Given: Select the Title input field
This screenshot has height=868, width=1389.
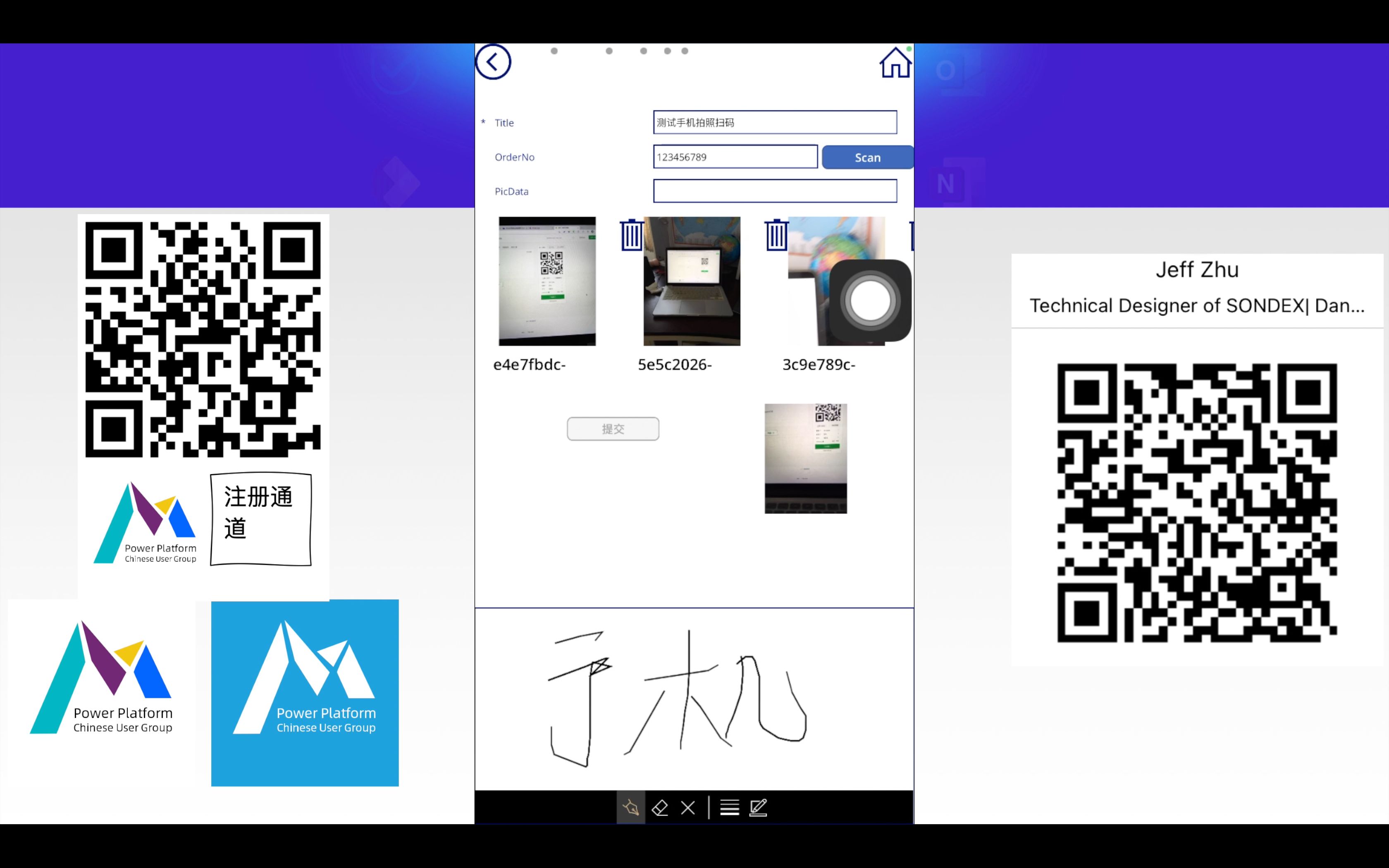Looking at the screenshot, I should (x=775, y=122).
